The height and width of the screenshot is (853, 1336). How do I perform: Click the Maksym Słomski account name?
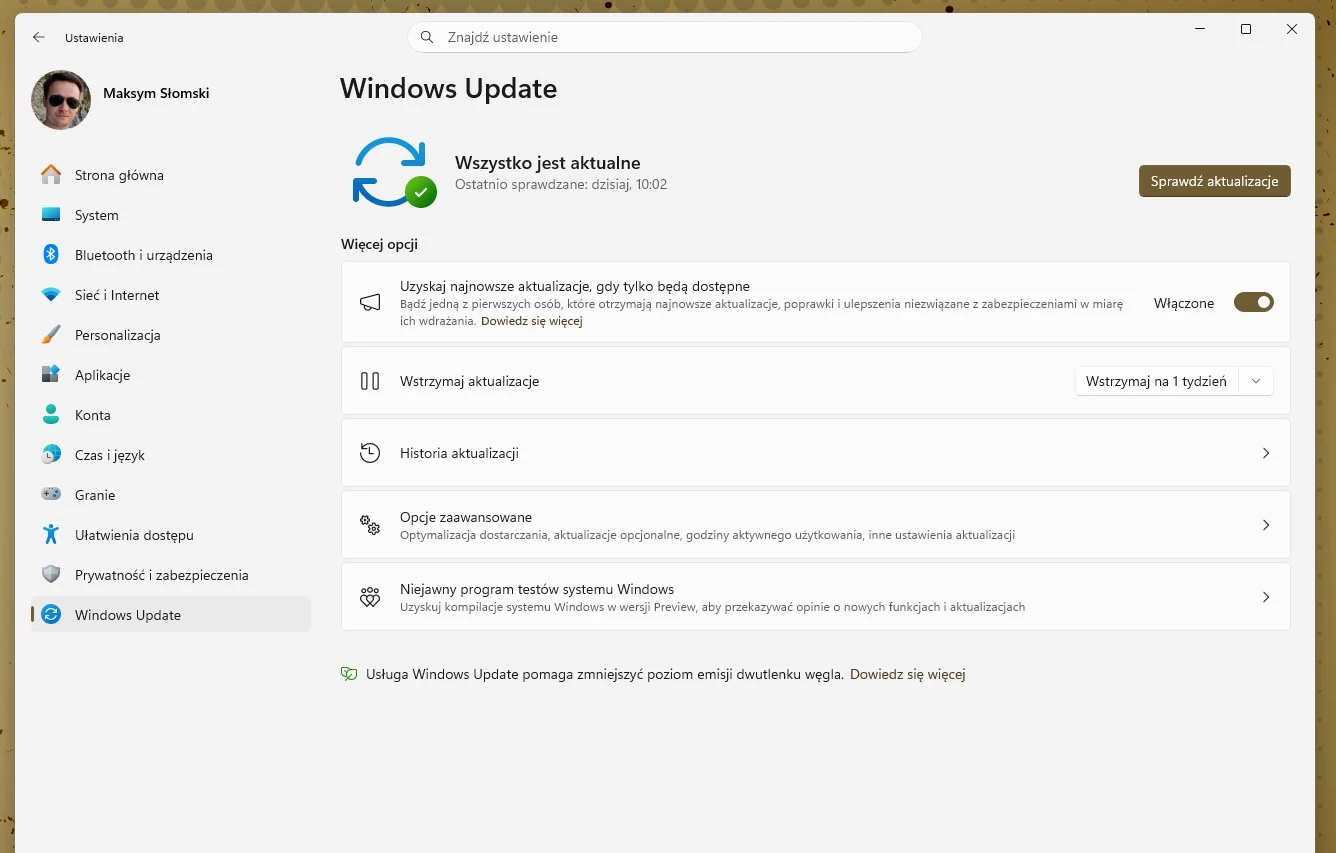tap(156, 93)
